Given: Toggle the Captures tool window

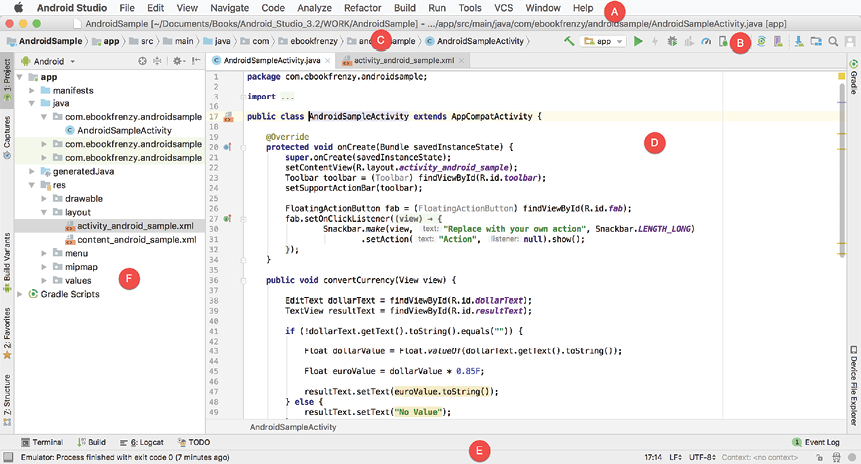Looking at the screenshot, I should coord(7,137).
